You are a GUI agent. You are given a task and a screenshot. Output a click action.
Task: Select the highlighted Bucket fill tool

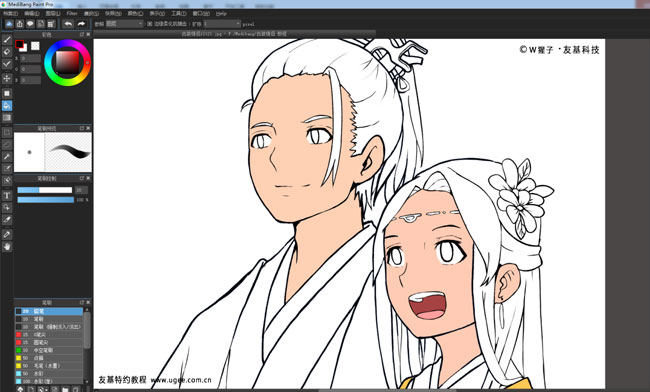(7, 106)
